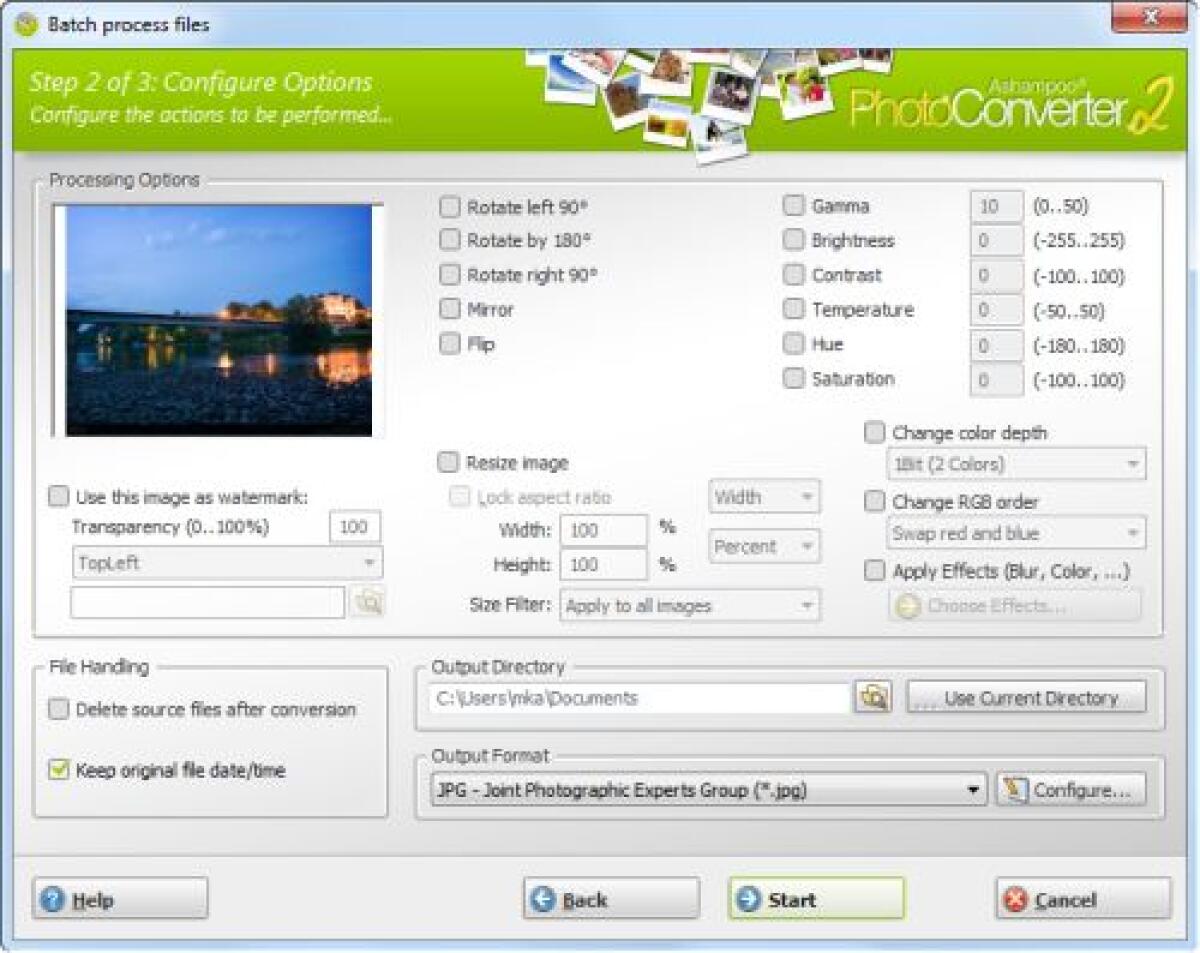Click the red Cancel cross icon
Screen dimensions: 1200x953
pyautogui.click(x=1018, y=899)
